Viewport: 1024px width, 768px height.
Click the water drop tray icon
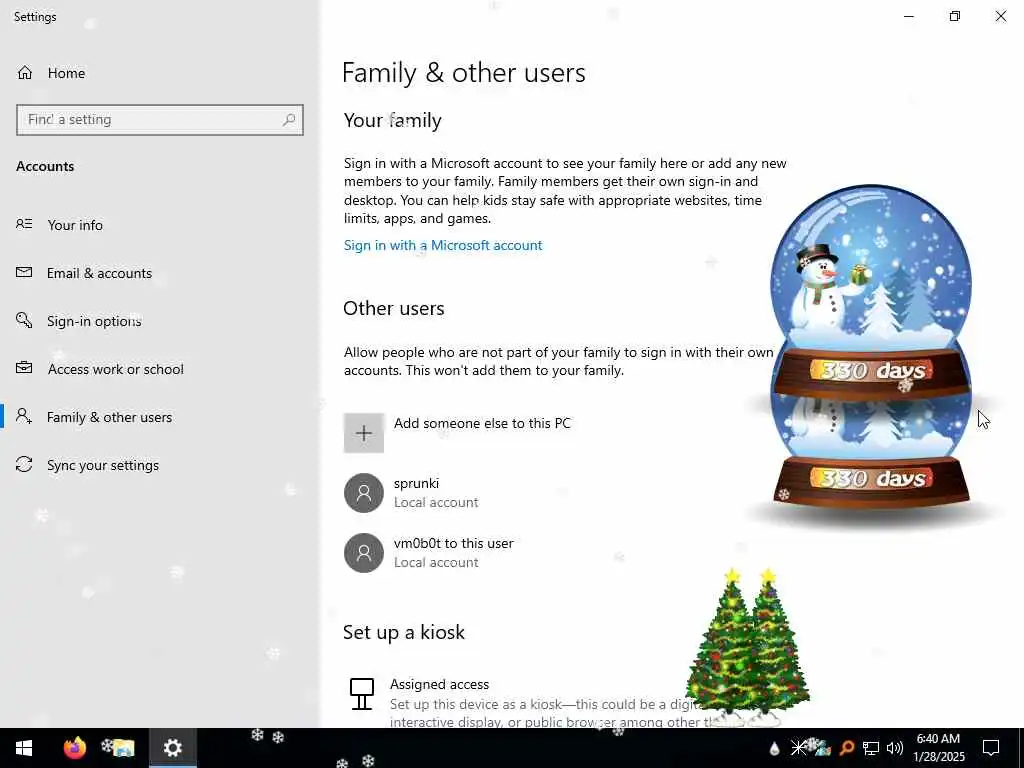point(774,748)
